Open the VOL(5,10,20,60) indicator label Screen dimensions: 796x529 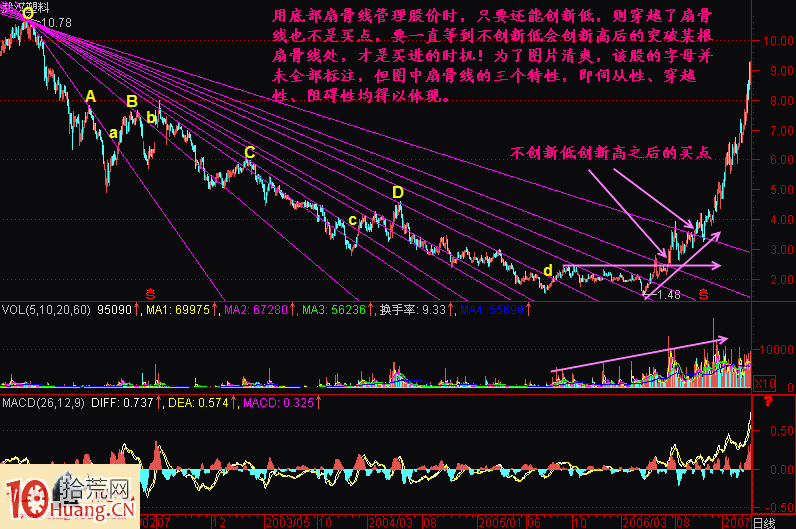coord(46,310)
